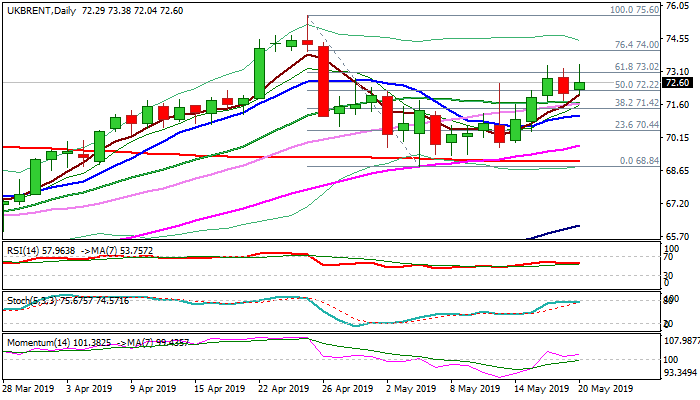Viewport: 700px width, 400px height.
Task: Click the Stoch(5,3,3) indicator label
Action: point(27,297)
